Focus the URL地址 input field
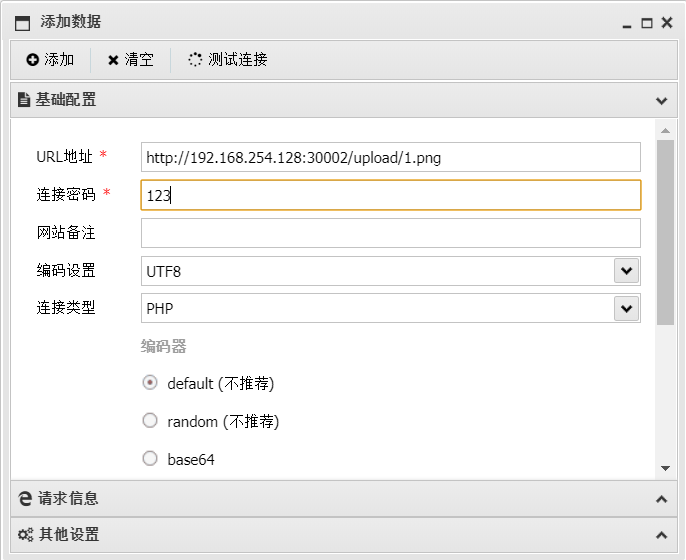 tap(391, 157)
